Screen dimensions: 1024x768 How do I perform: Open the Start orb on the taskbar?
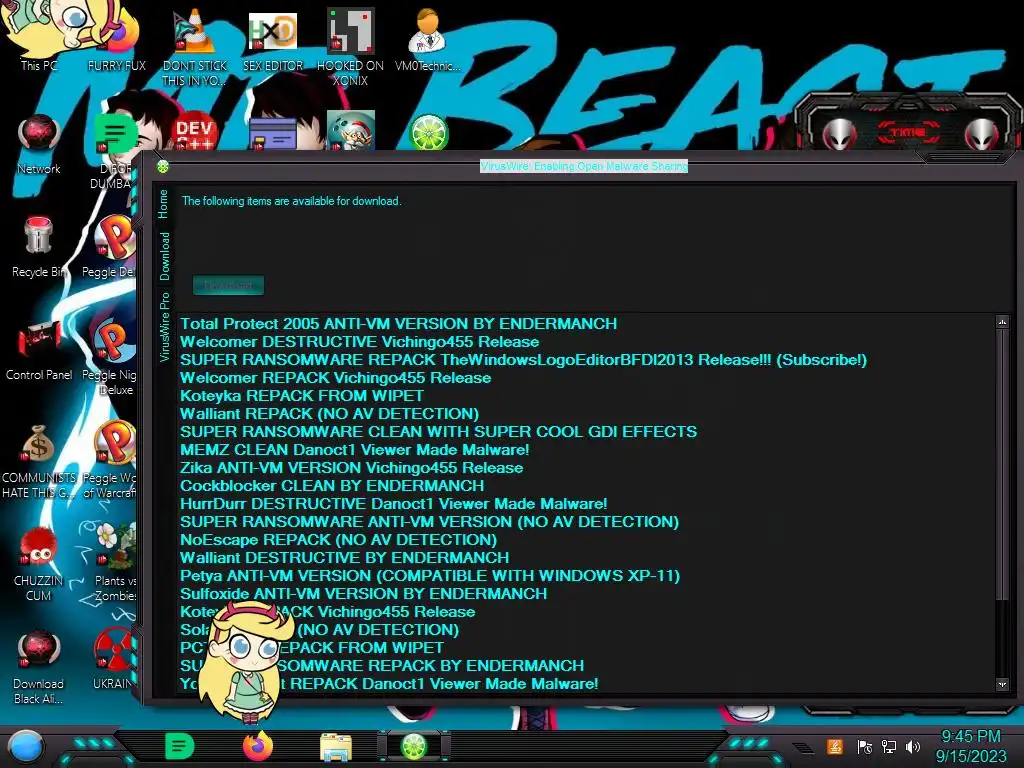[x=25, y=747]
